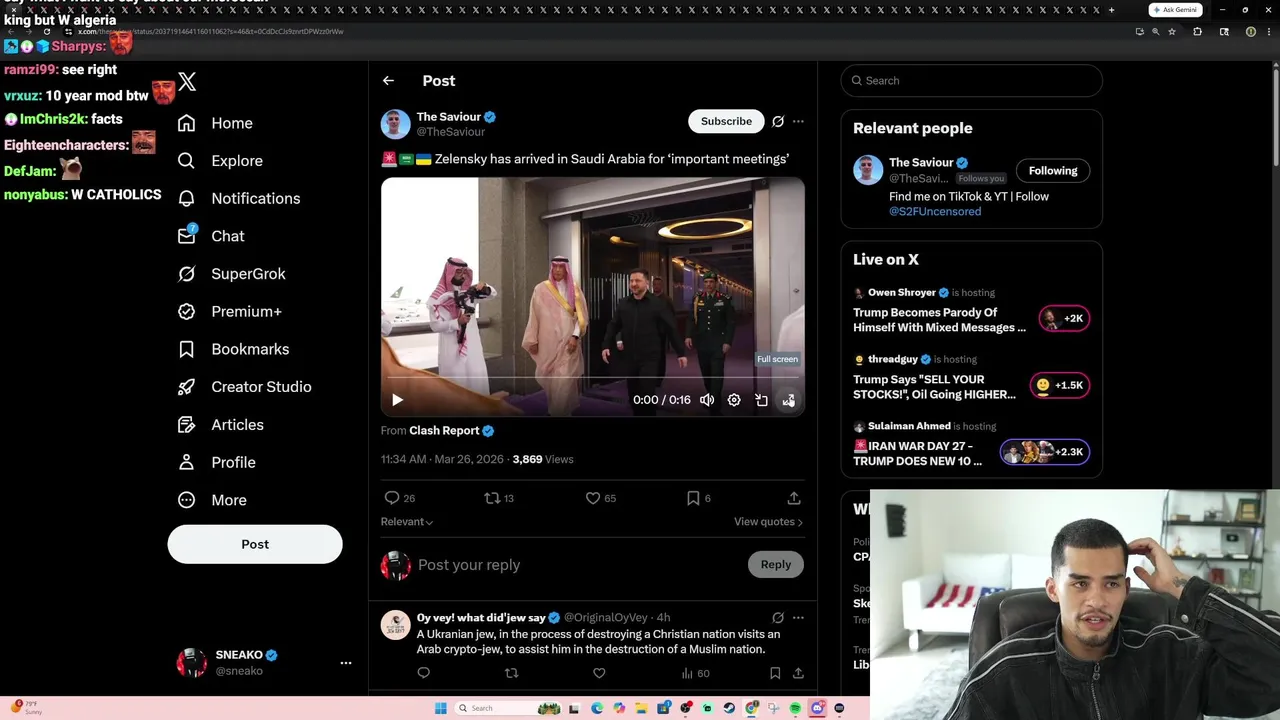Open @S2FUncensored link

pyautogui.click(x=935, y=212)
